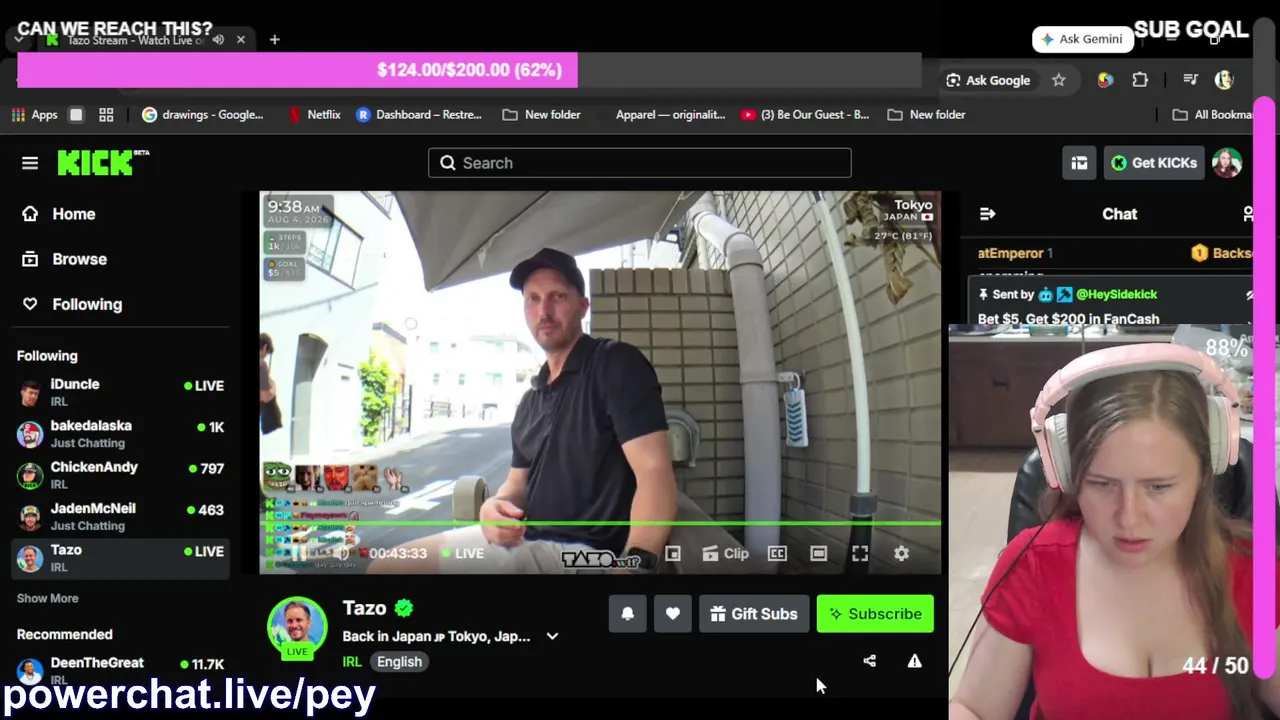
Task: Click the Gift Subs button
Action: coord(754,614)
